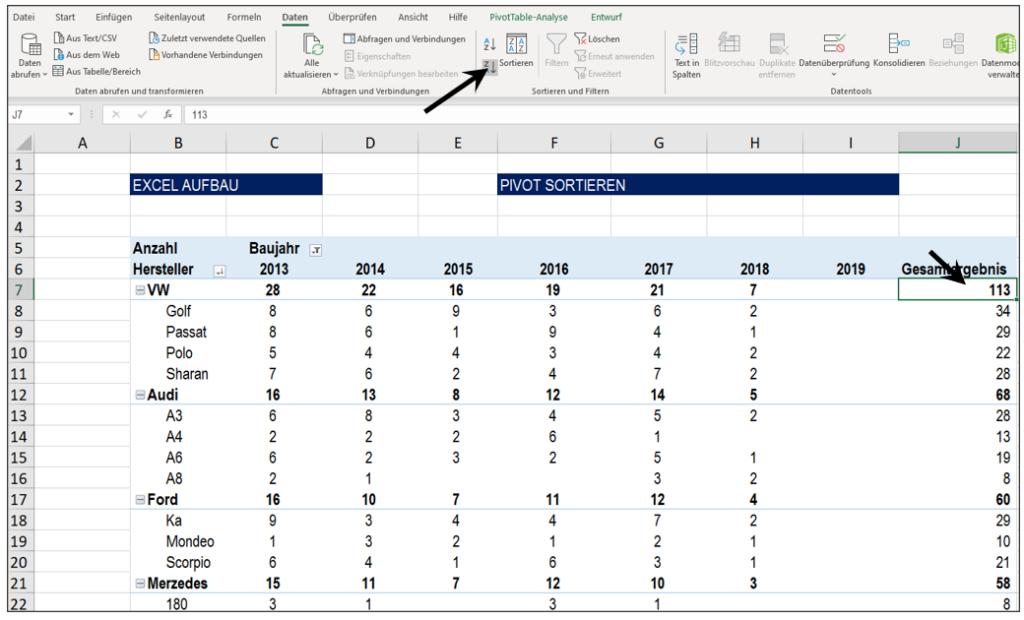The height and width of the screenshot is (620, 1024).
Task: Switch to the Start tab
Action: (x=65, y=17)
